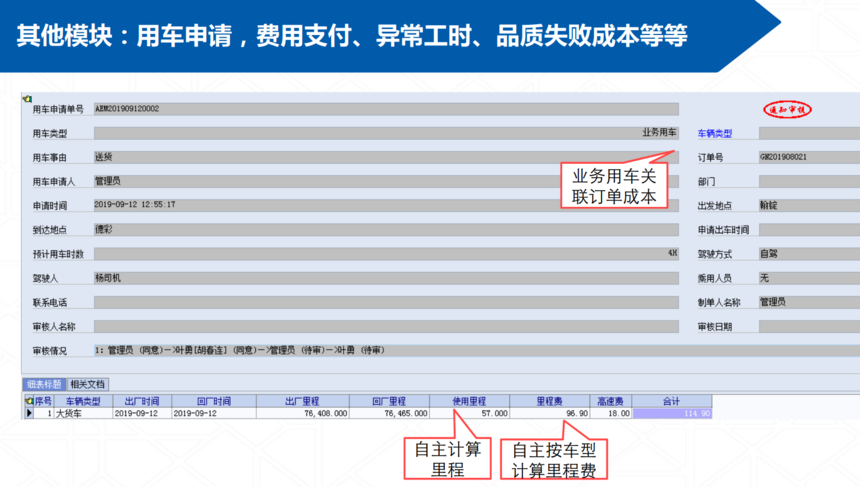
Task: Click the blue 车辆类型 label link
Action: [x=715, y=133]
